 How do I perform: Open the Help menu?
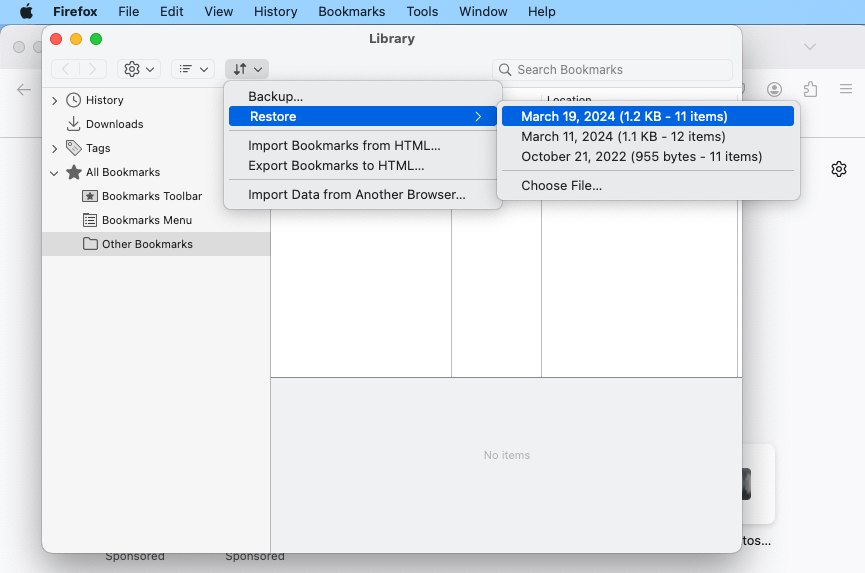tap(541, 12)
